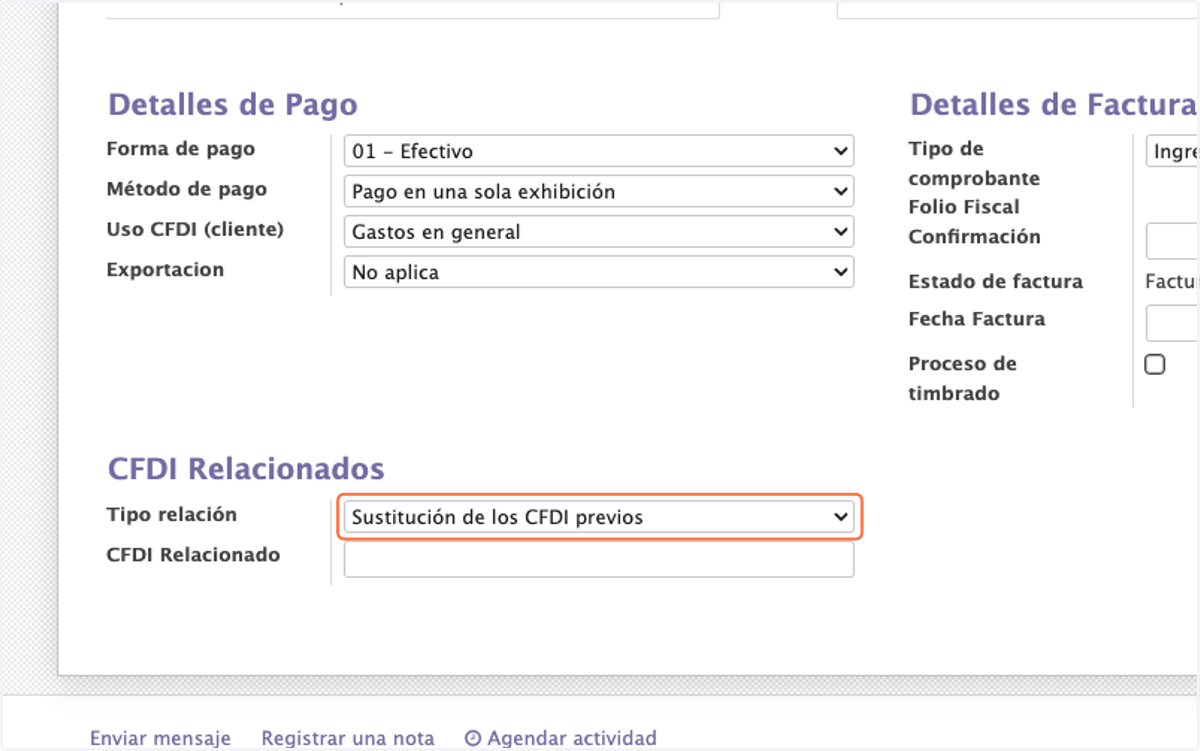
Task: Click the Exportacion label
Action: point(165,270)
